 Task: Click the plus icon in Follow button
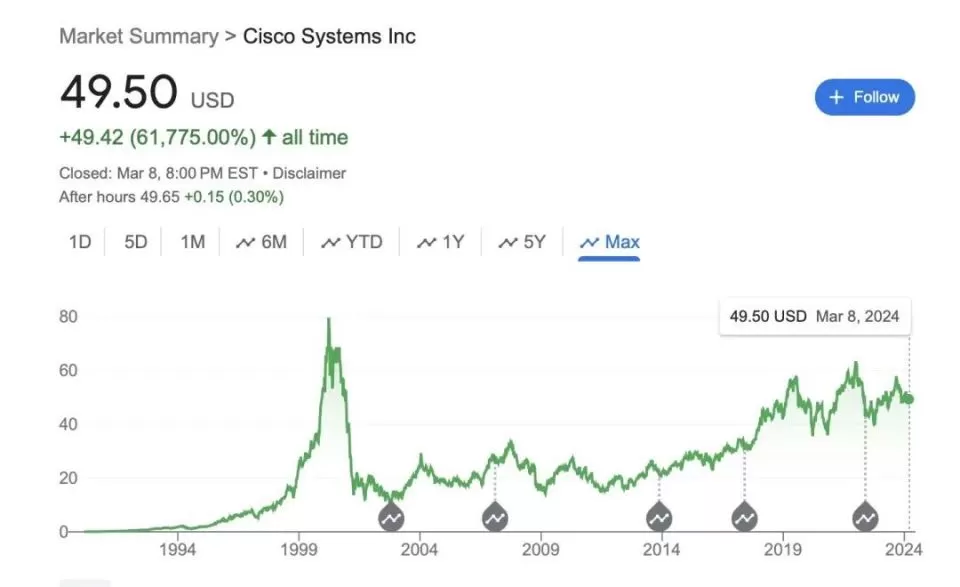pos(836,97)
